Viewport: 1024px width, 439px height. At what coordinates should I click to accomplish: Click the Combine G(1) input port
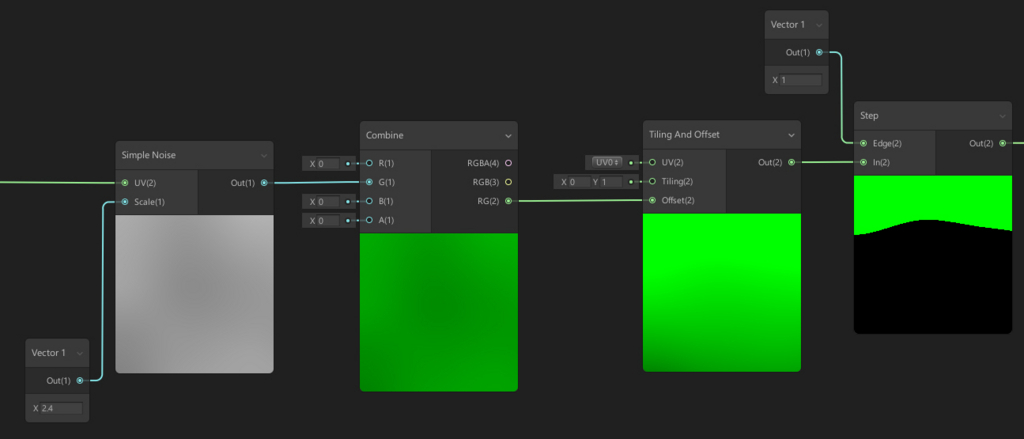(x=370, y=182)
